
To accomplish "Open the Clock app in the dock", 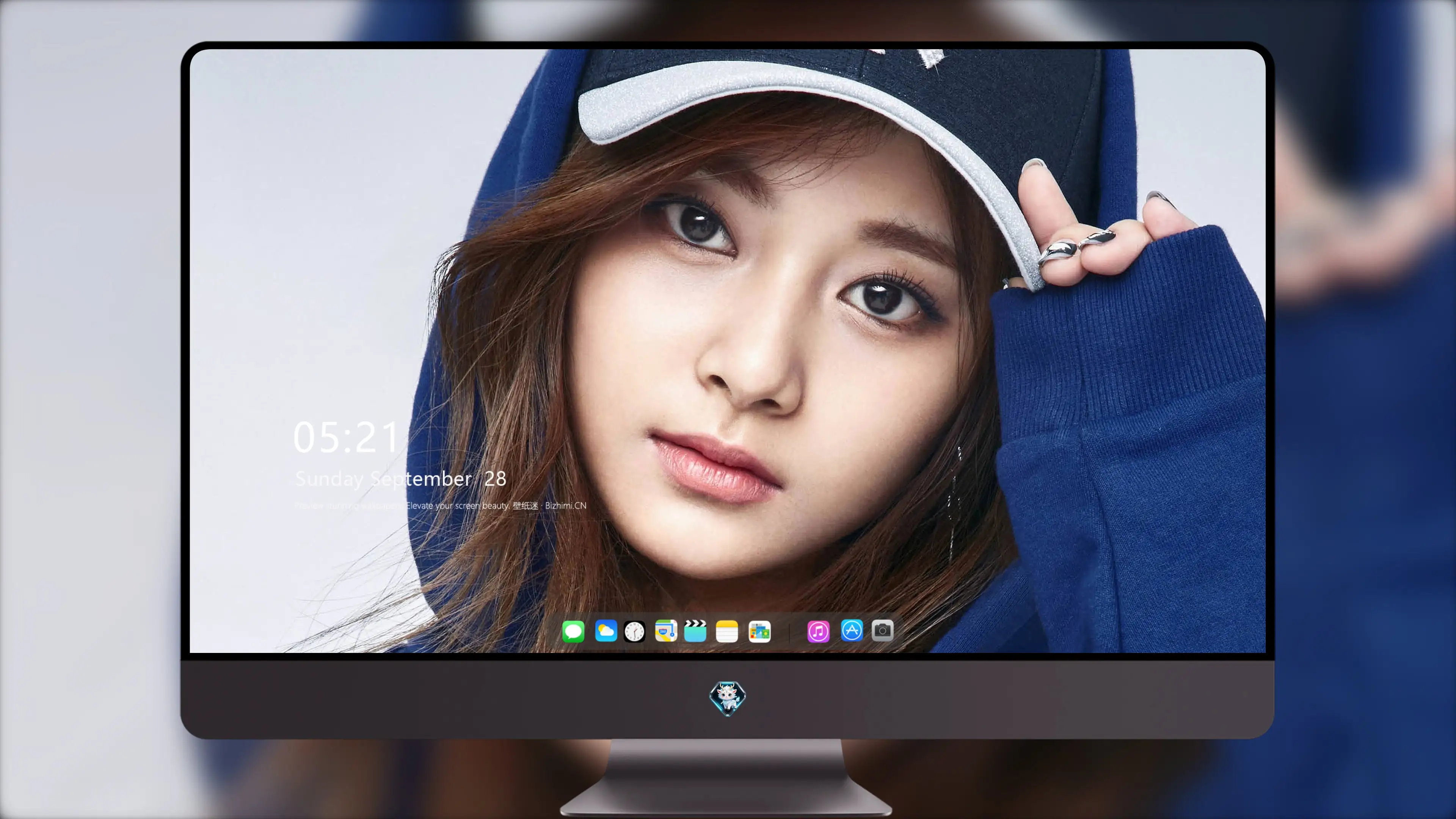I will 634,631.
